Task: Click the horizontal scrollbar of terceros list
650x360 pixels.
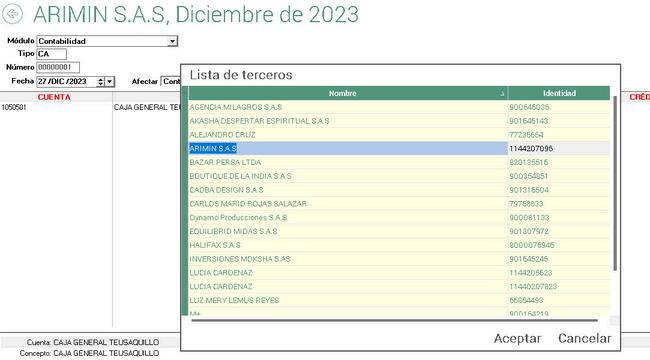Action: 394,320
